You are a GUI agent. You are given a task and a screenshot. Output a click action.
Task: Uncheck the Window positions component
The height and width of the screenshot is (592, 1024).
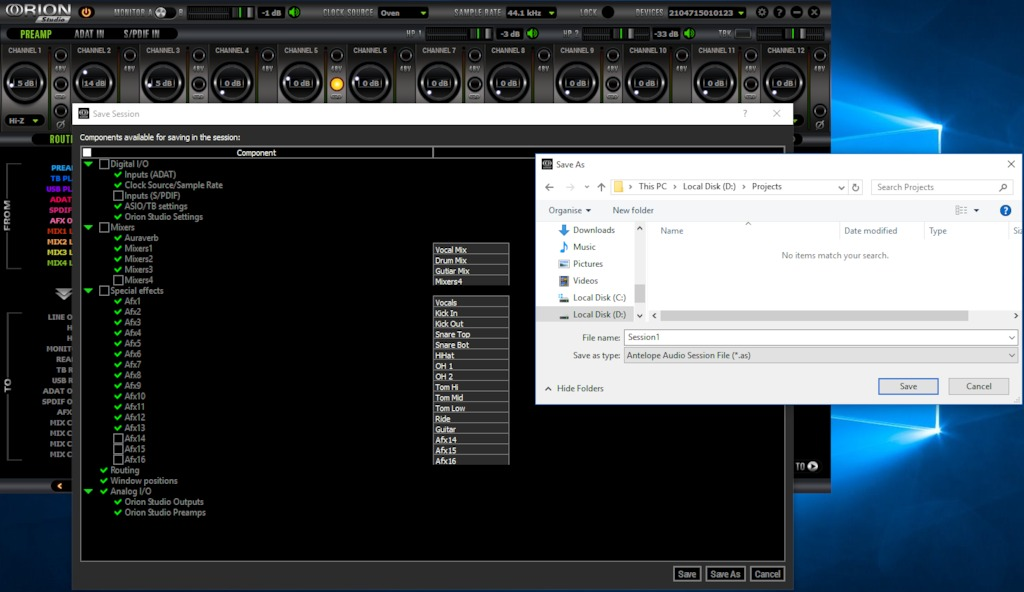(x=104, y=480)
